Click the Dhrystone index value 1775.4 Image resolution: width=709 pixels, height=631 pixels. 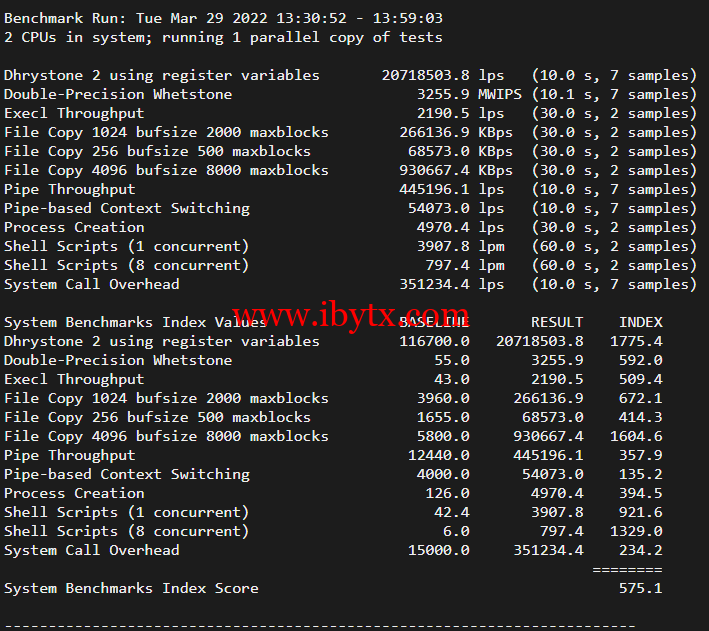636,341
